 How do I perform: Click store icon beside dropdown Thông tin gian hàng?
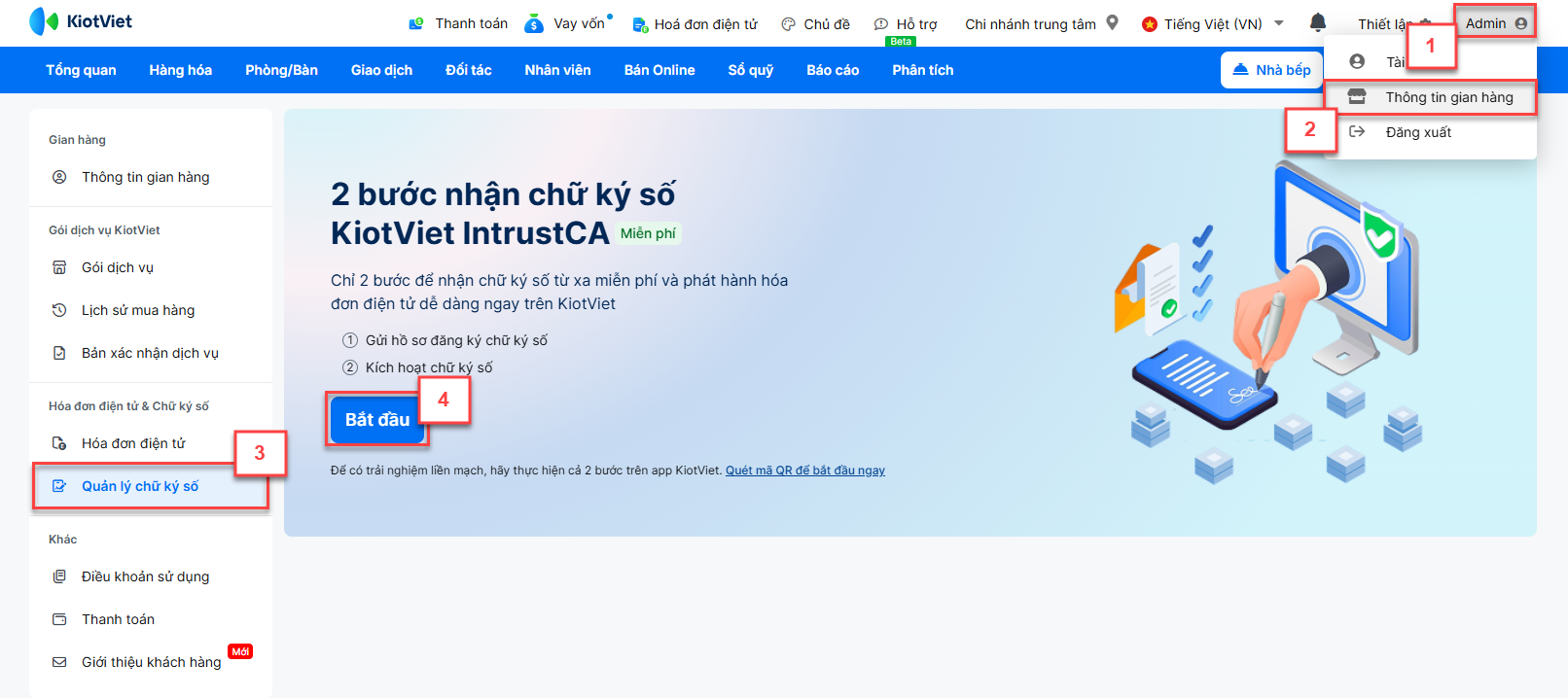tap(1356, 97)
